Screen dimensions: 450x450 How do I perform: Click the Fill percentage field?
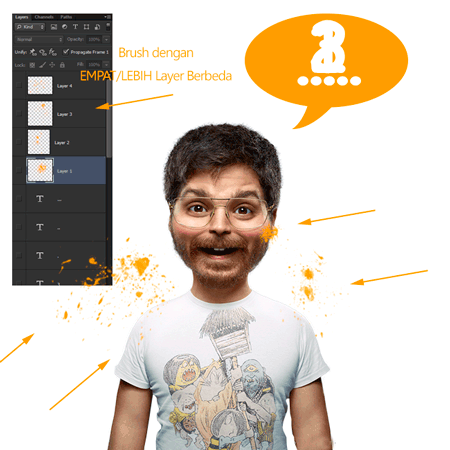click(x=94, y=64)
